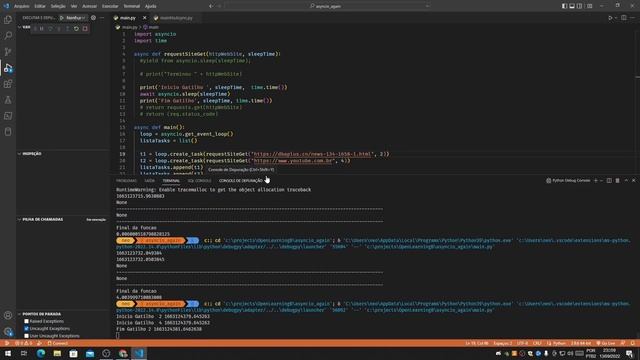Add a new terminal with the plus icon
640x360 pixels.
[596, 180]
